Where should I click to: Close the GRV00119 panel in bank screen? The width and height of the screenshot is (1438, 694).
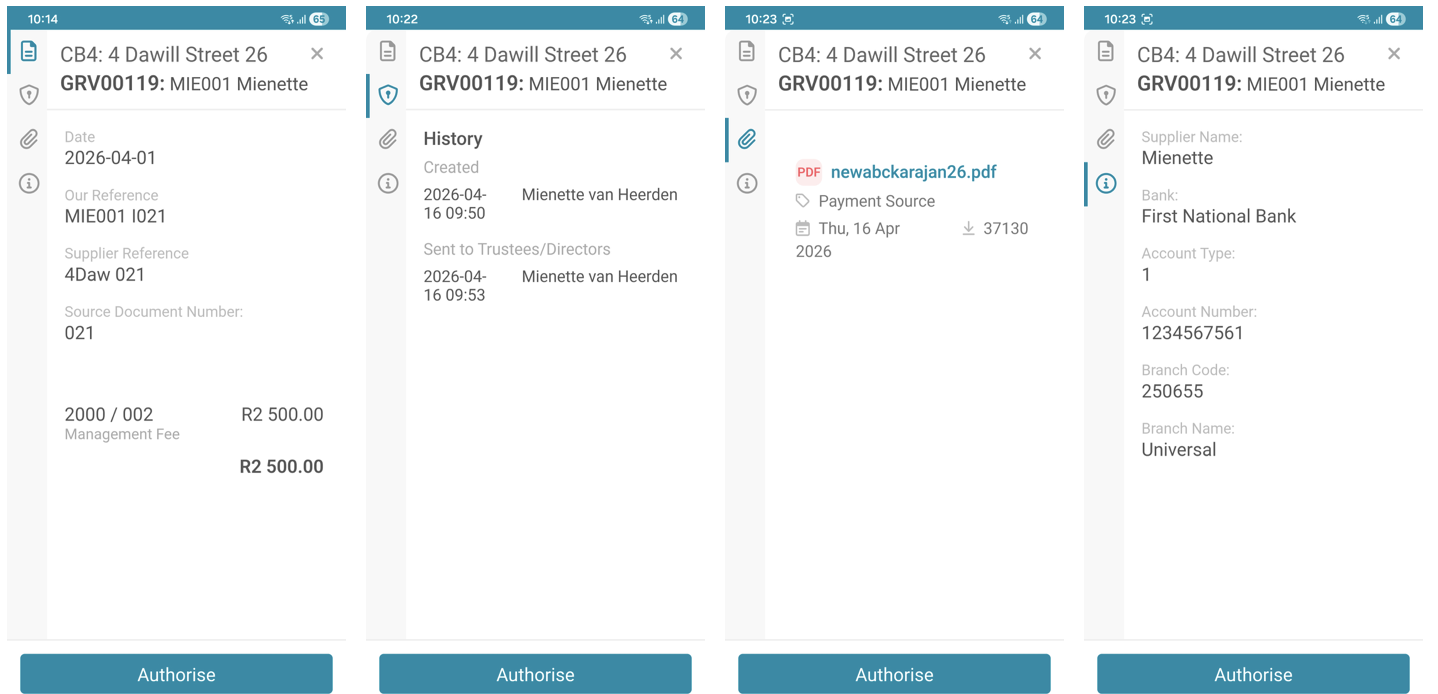[x=1394, y=54]
